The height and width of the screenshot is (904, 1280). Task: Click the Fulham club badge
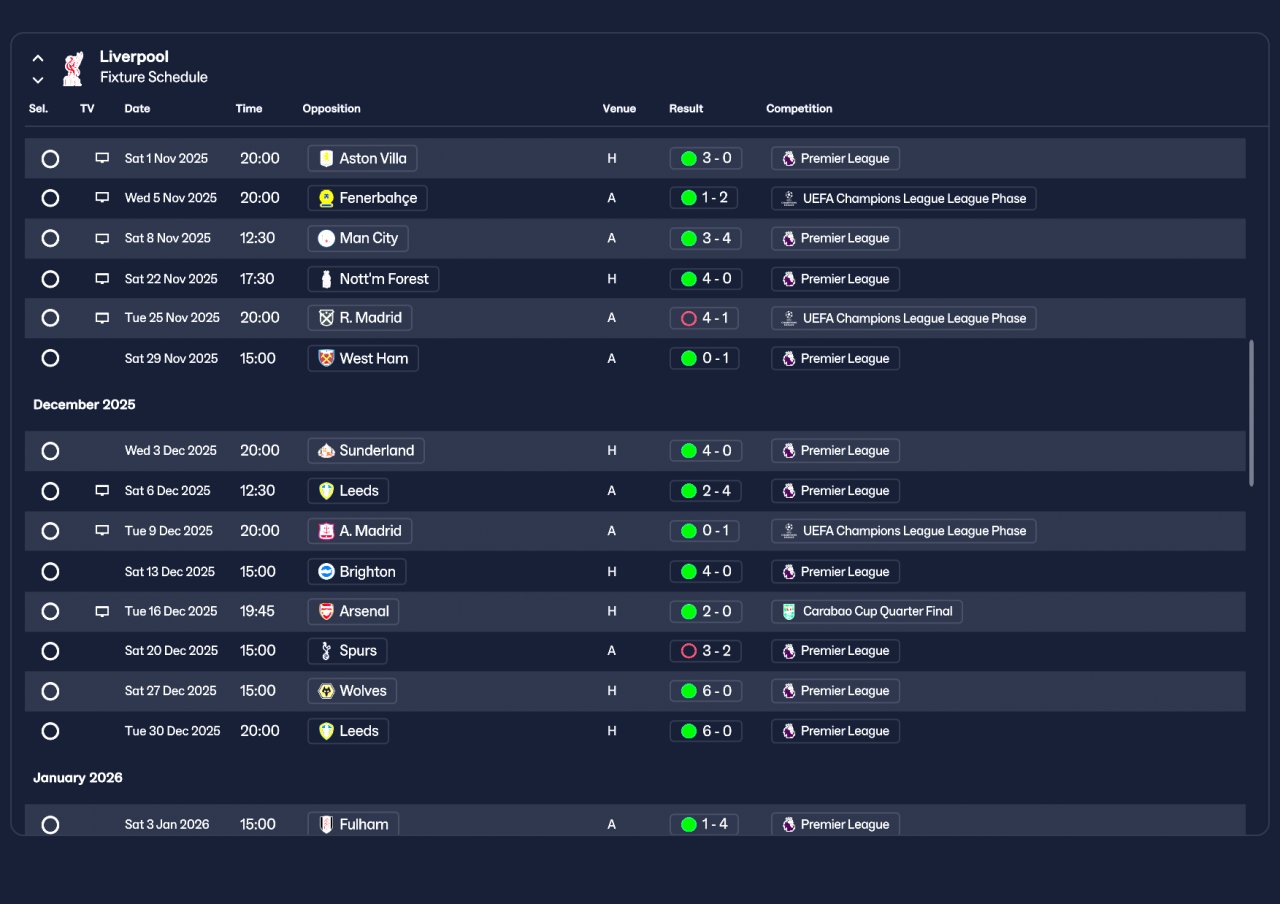coord(326,825)
